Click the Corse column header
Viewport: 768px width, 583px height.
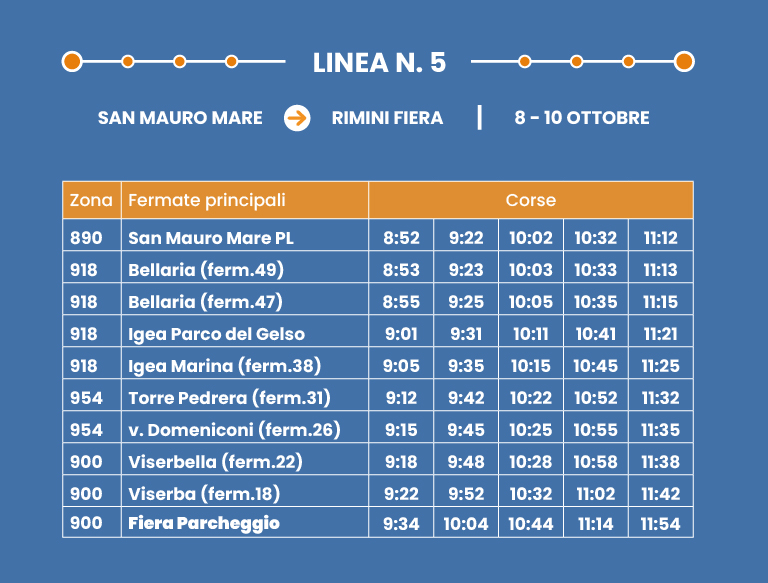pyautogui.click(x=530, y=200)
